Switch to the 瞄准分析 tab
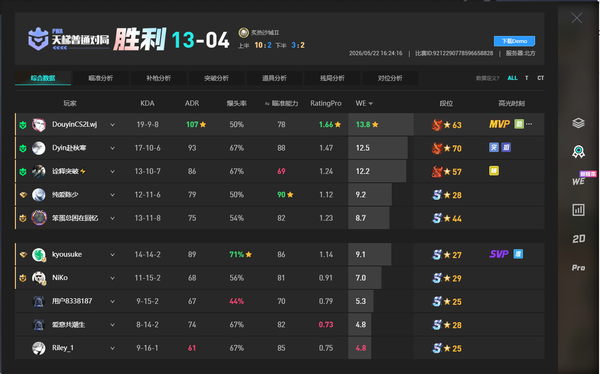Screen dimensions: 600x374 101,78
